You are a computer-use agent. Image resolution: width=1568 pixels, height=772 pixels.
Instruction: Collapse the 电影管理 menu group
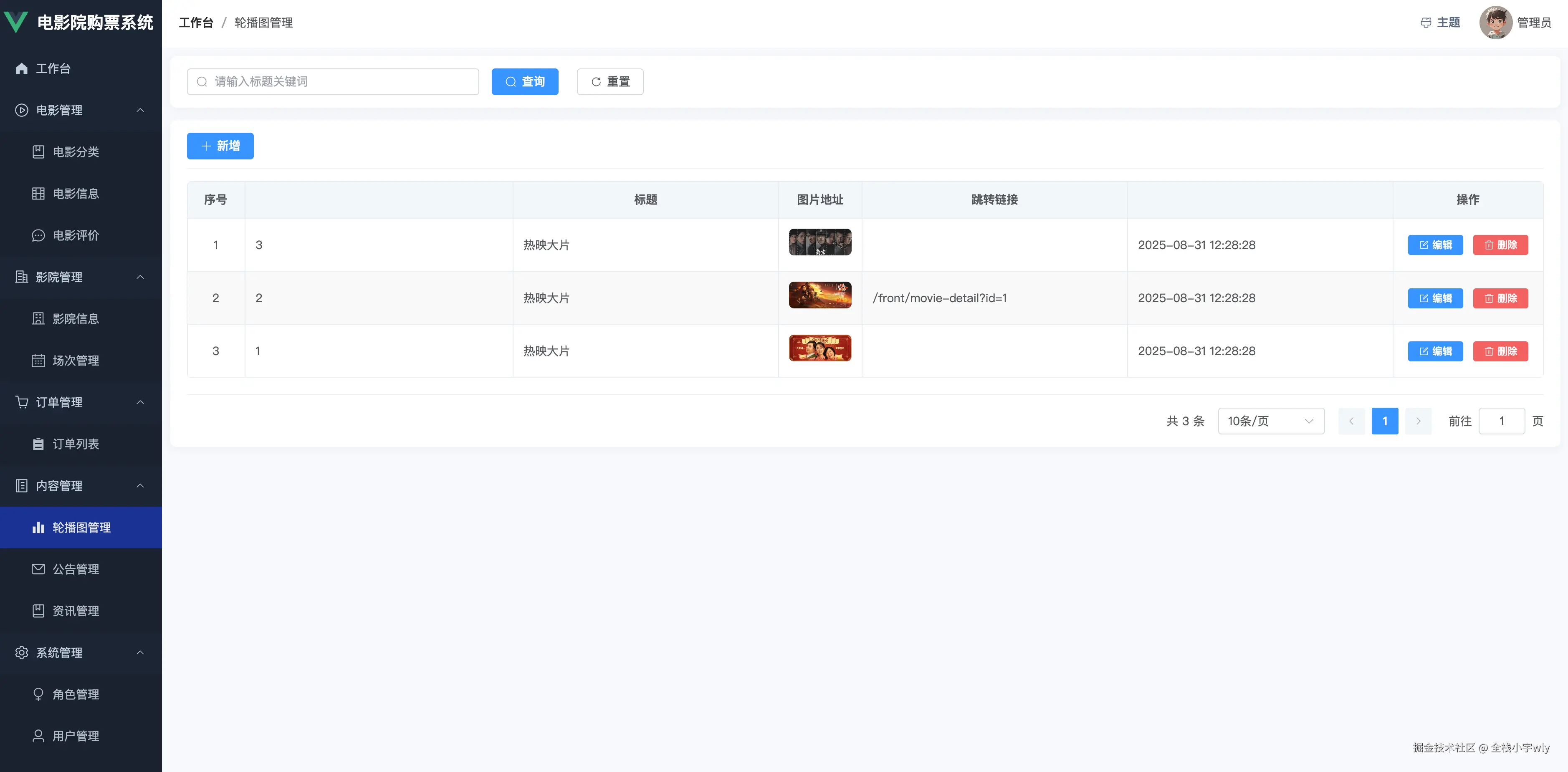click(81, 110)
